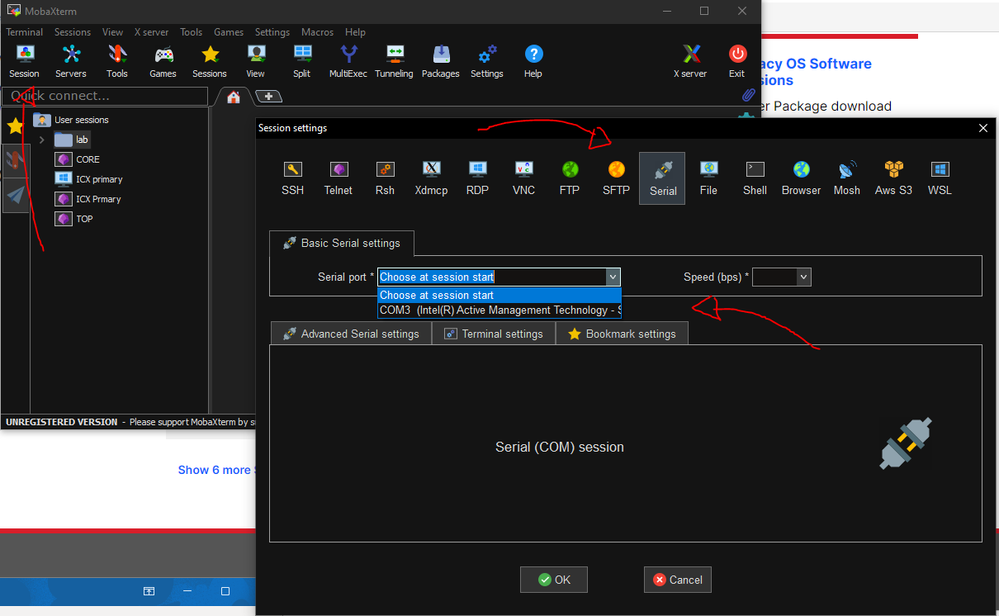
Task: Expand the lab folder in sessions tree
Action: click(42, 140)
